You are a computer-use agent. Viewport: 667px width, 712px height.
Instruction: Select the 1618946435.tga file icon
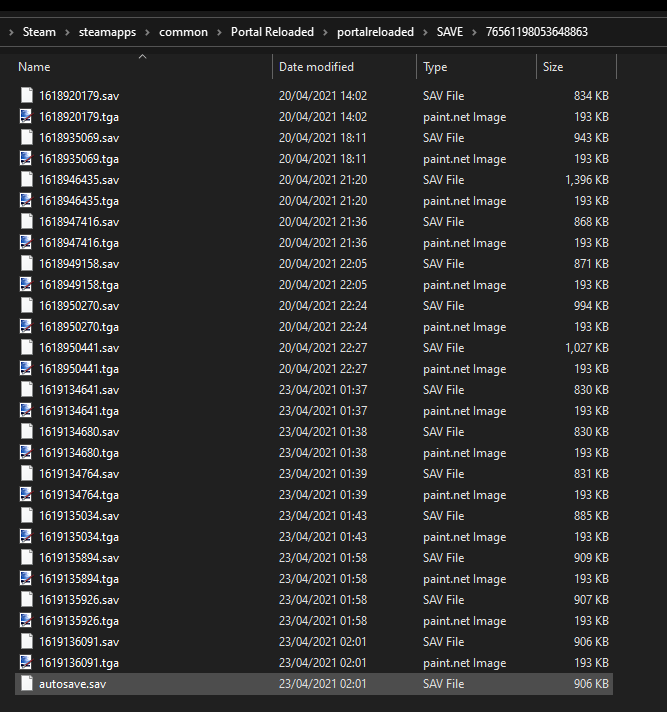26,201
